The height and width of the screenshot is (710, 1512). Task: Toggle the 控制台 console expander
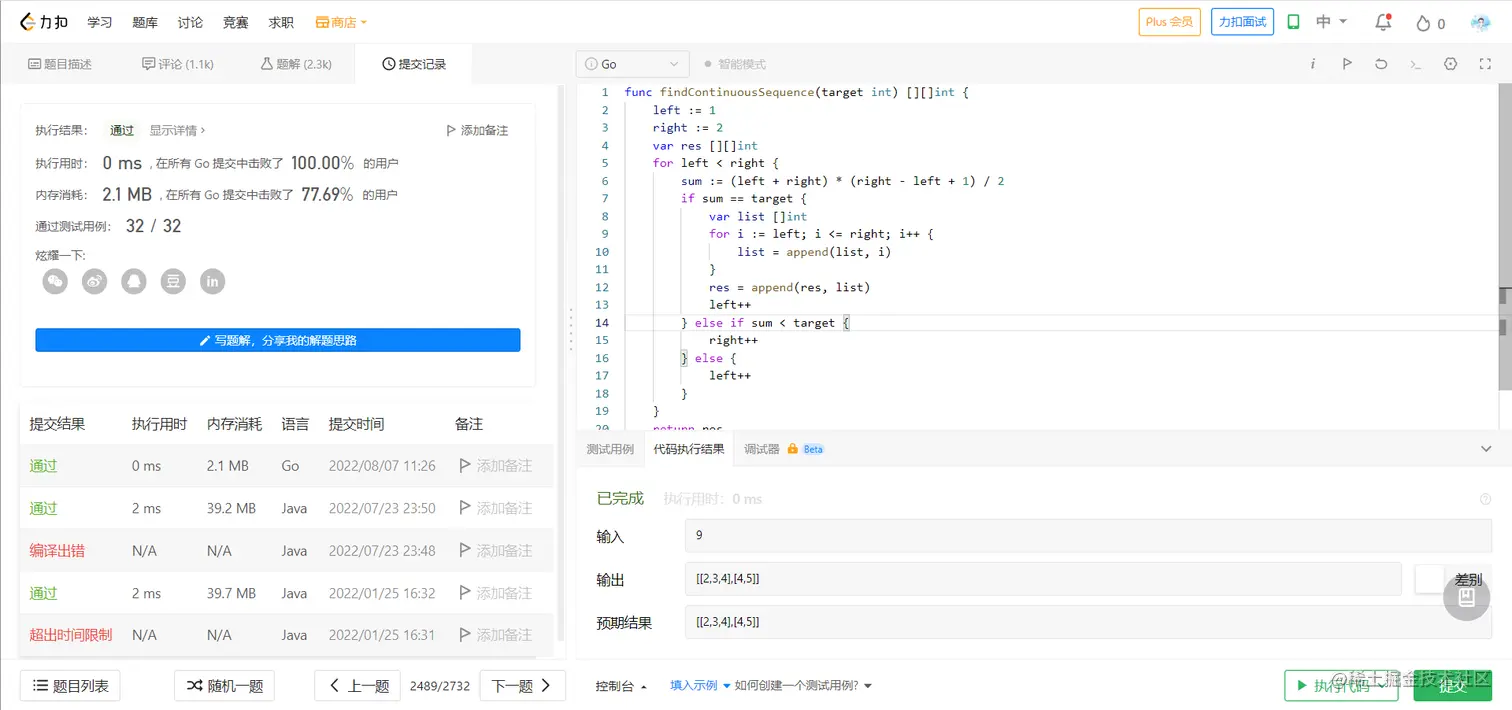(x=621, y=686)
